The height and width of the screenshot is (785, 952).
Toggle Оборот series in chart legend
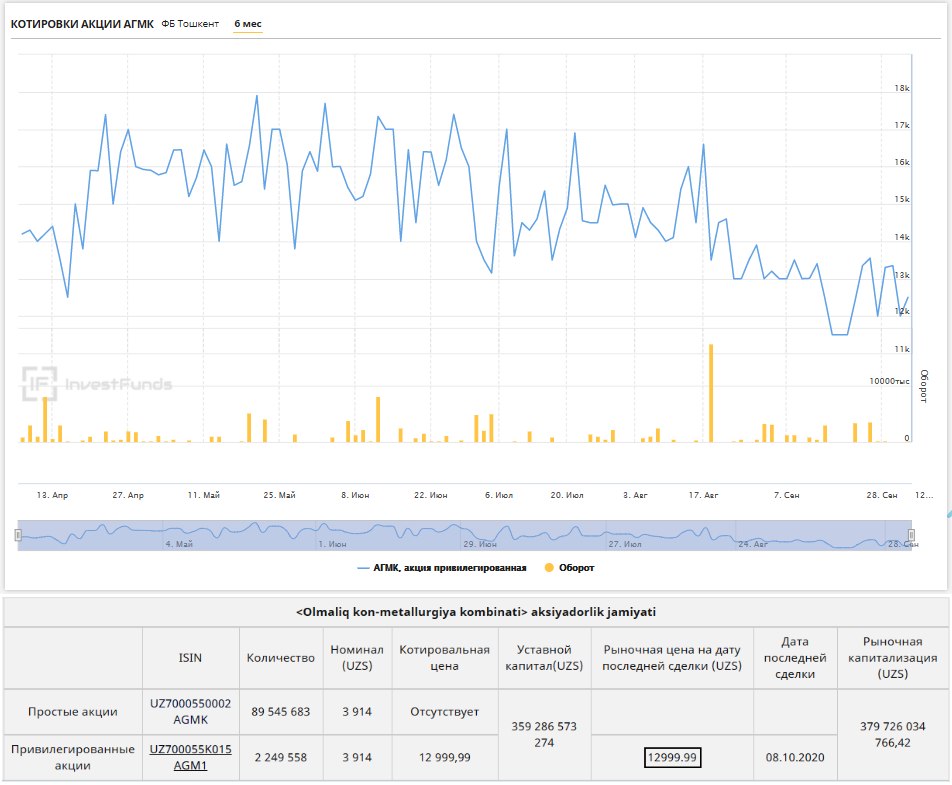tap(570, 568)
